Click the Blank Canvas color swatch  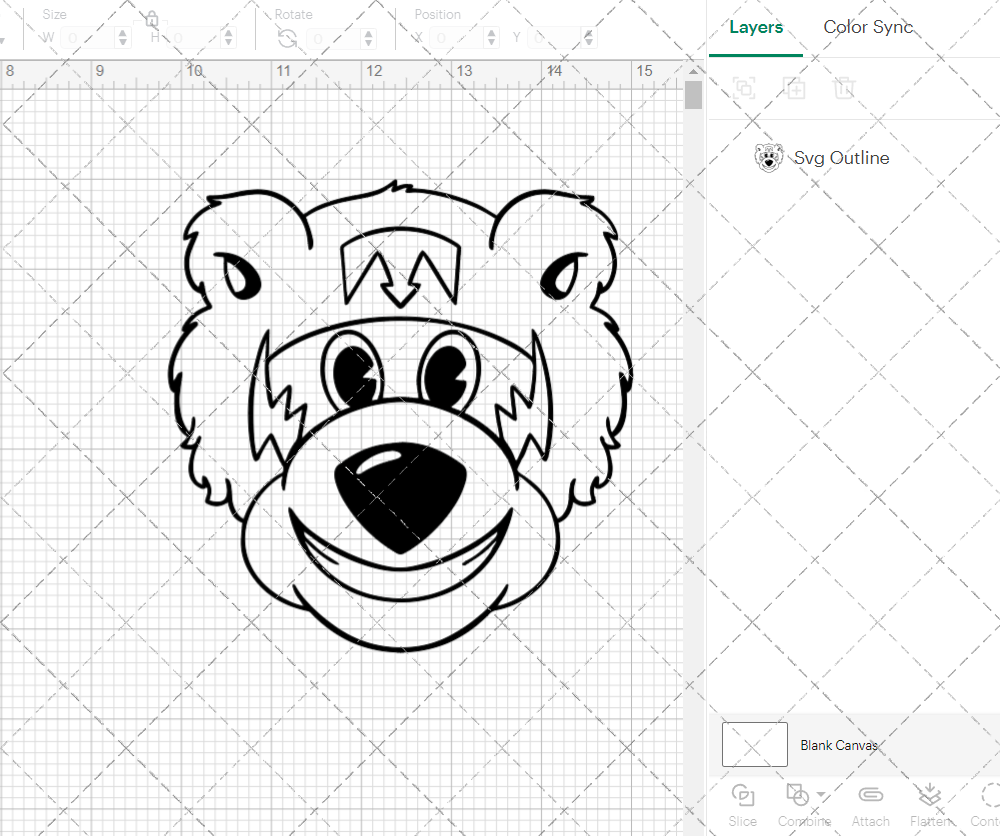(x=754, y=744)
